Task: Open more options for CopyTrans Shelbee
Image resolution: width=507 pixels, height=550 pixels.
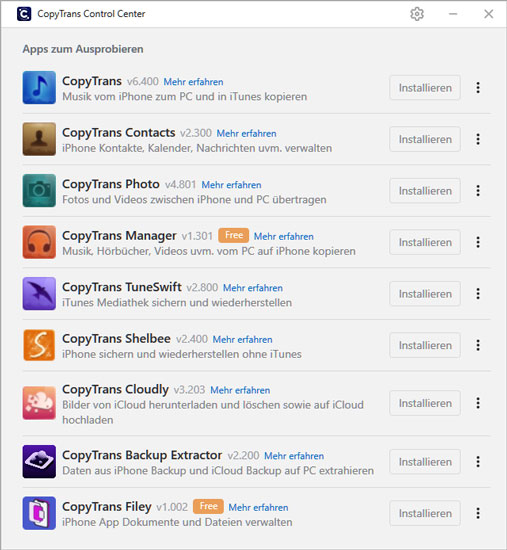Action: pyautogui.click(x=478, y=345)
